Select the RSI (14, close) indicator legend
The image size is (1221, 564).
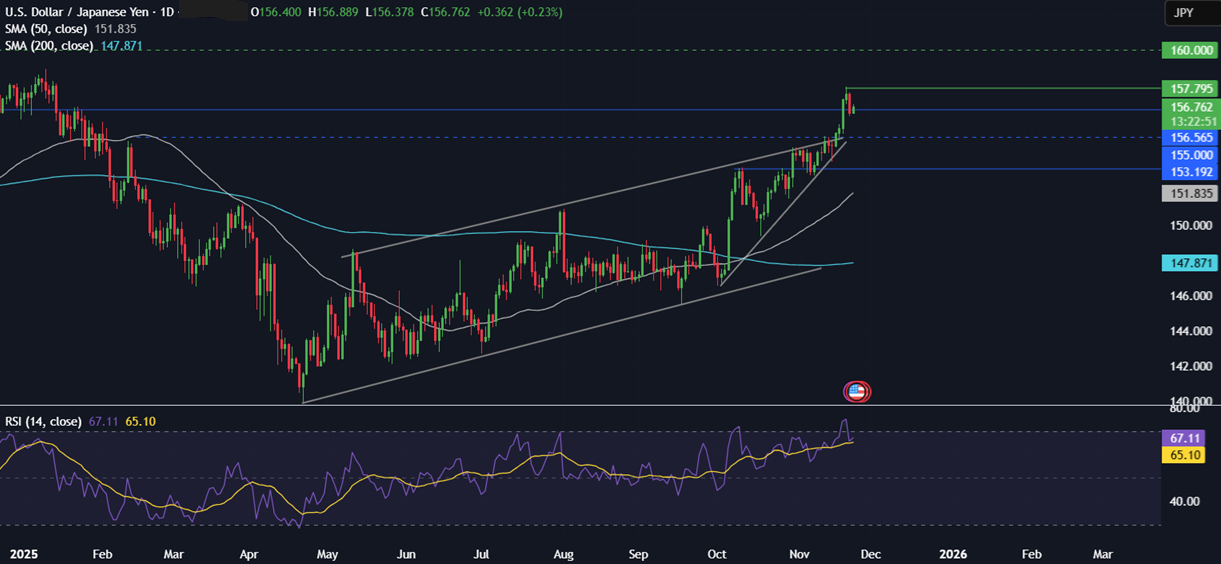tap(43, 422)
